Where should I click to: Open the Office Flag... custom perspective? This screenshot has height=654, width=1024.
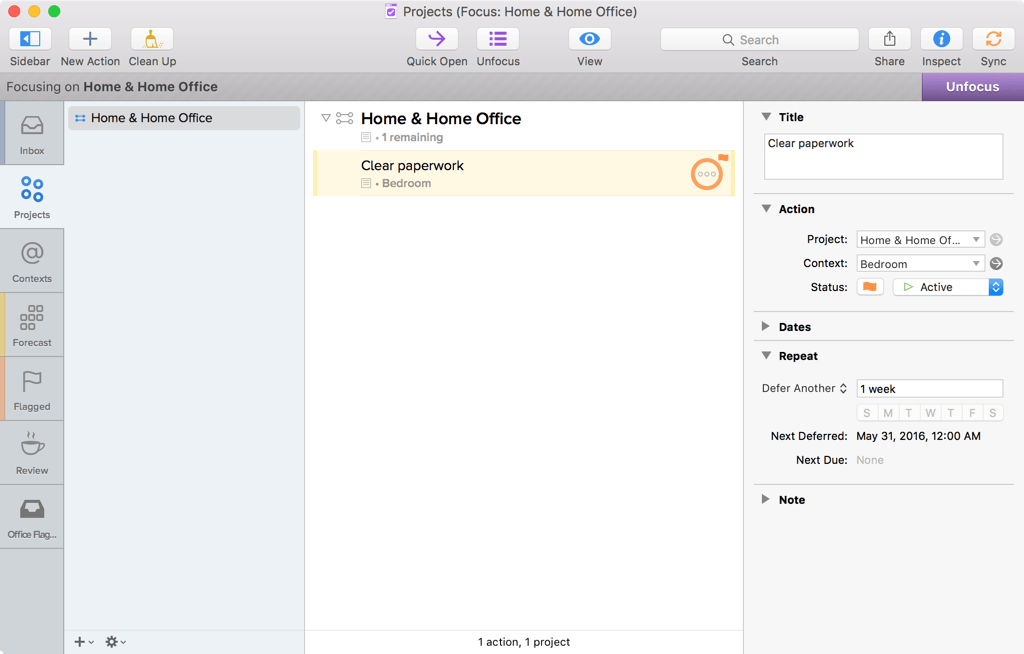click(x=32, y=517)
